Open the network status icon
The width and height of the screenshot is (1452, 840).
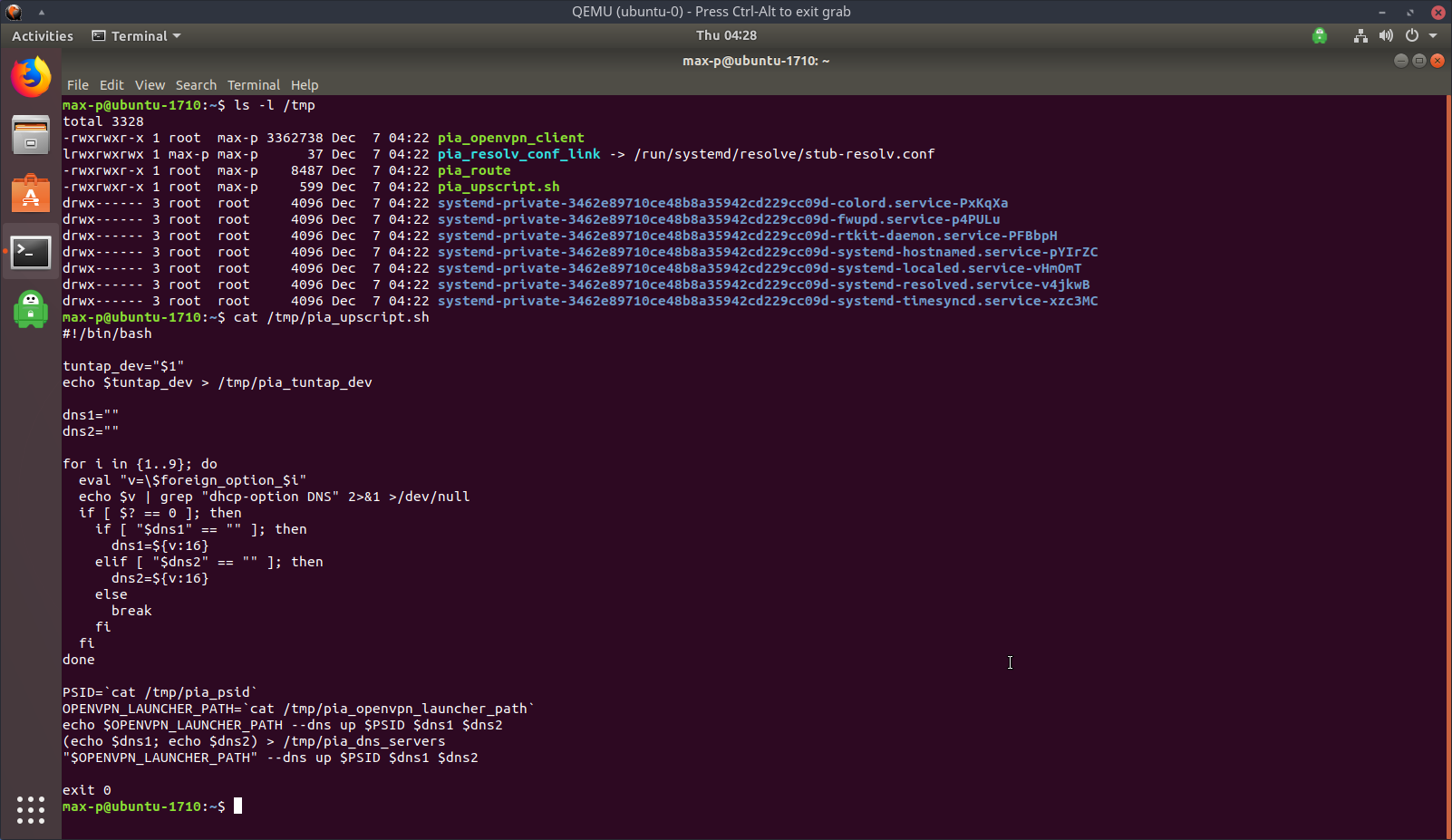(1360, 36)
